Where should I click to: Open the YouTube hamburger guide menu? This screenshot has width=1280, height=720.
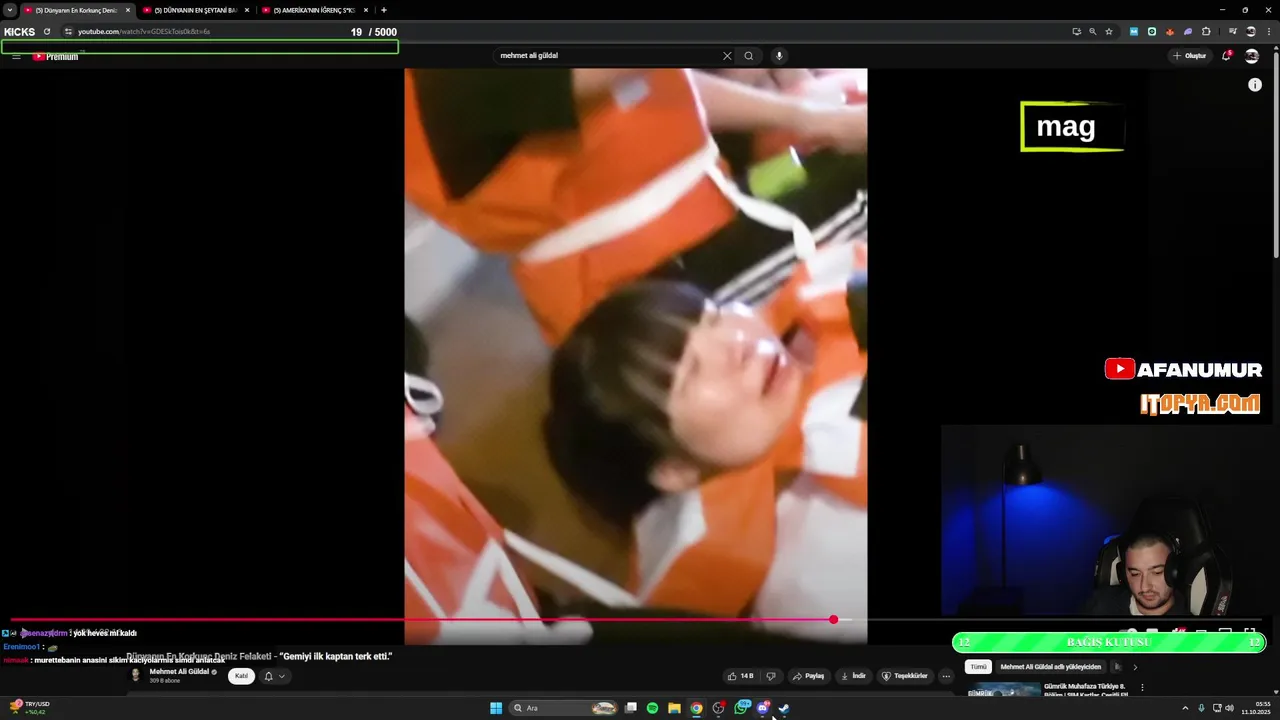16,56
